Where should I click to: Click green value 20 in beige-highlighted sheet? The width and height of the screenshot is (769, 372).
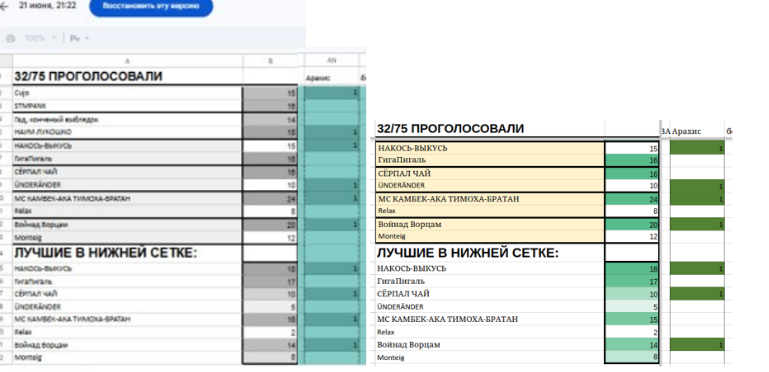[632, 224]
